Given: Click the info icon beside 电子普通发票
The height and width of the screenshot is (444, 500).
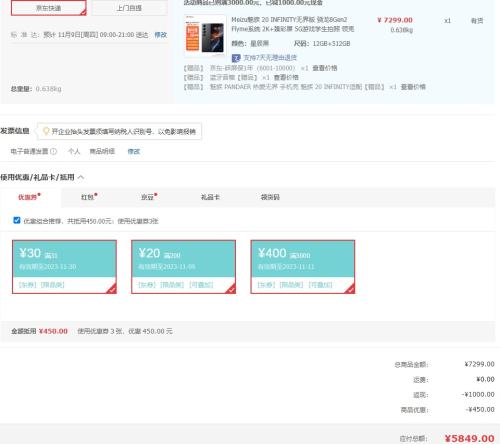Looking at the screenshot, I should pyautogui.click(x=53, y=151).
